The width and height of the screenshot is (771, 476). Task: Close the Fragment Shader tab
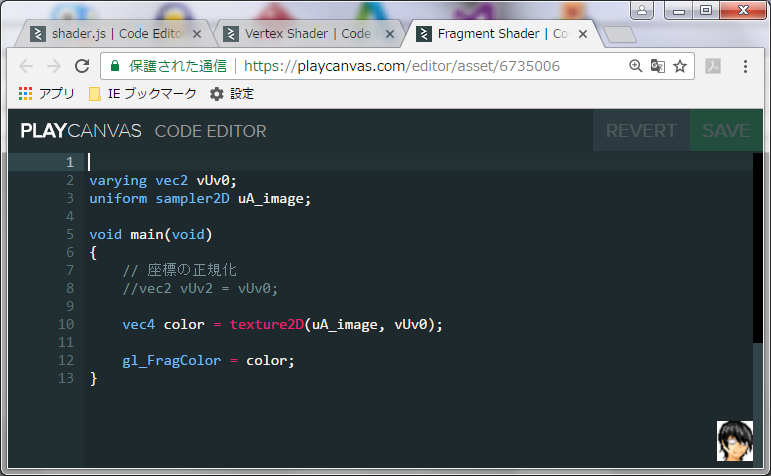[x=583, y=34]
